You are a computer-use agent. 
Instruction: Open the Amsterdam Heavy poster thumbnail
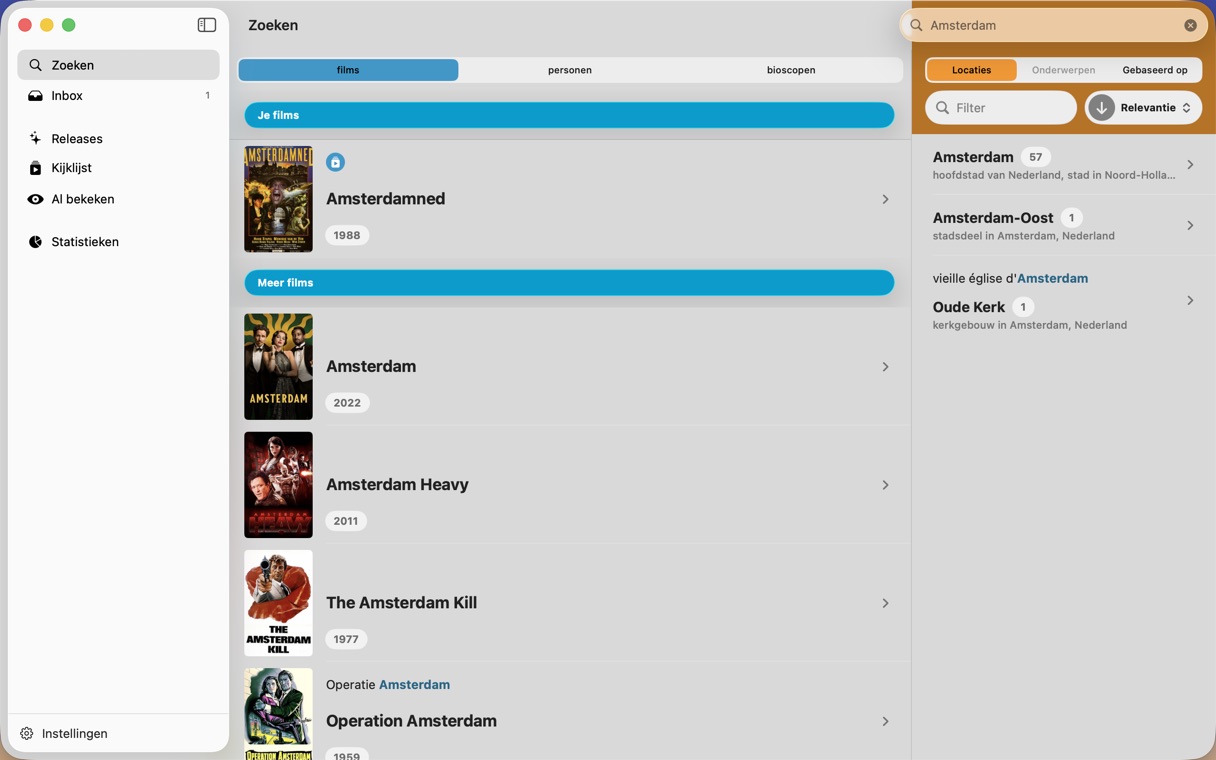coord(278,485)
